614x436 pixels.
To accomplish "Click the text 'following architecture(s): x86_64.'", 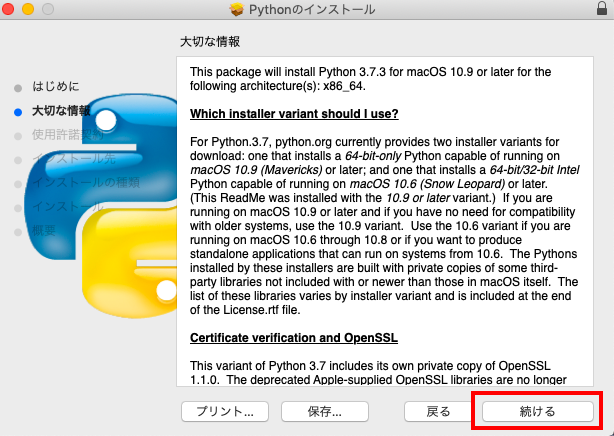I will pyautogui.click(x=278, y=86).
